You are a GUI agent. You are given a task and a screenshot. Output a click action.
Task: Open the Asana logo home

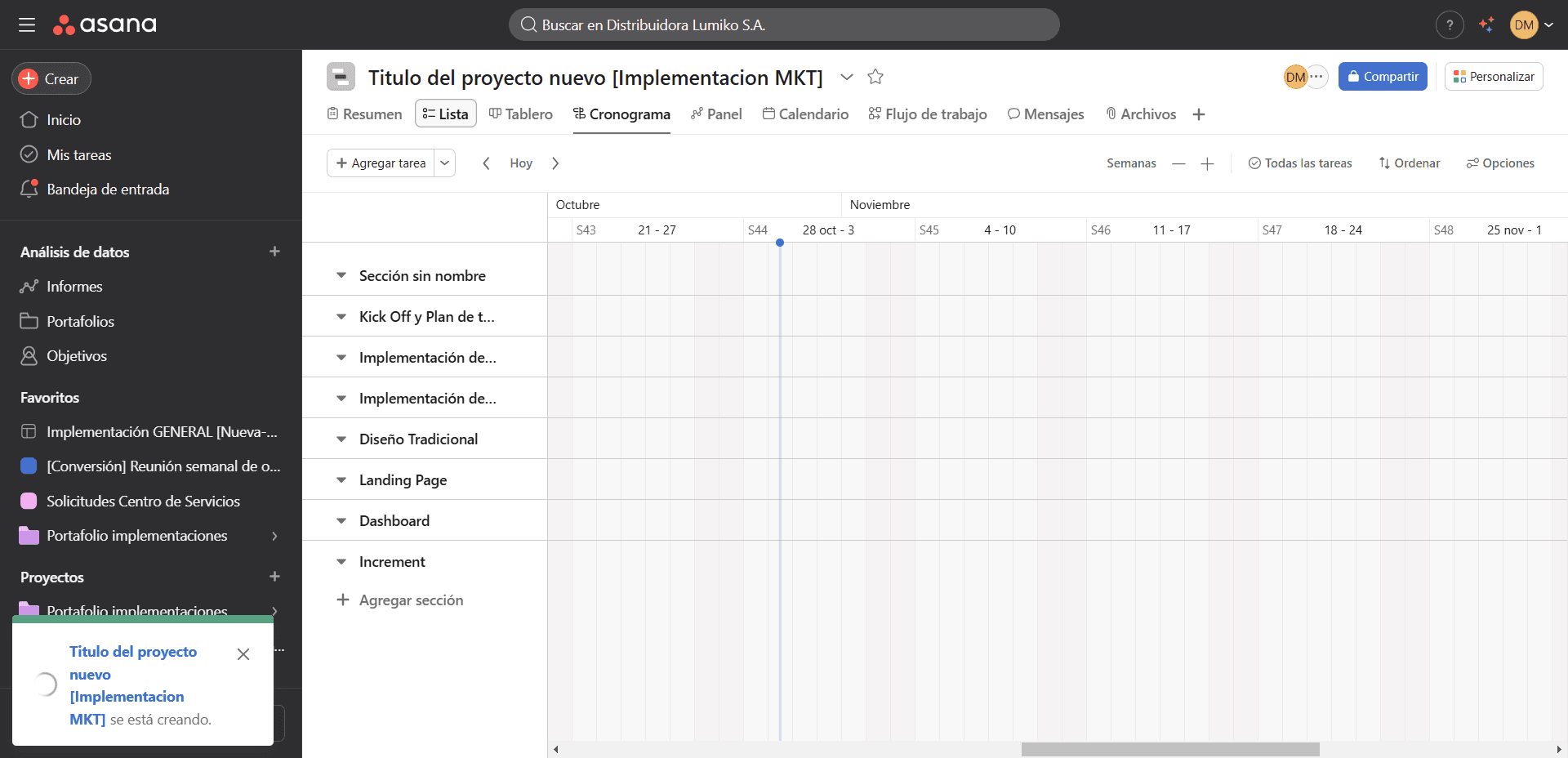pyautogui.click(x=105, y=25)
